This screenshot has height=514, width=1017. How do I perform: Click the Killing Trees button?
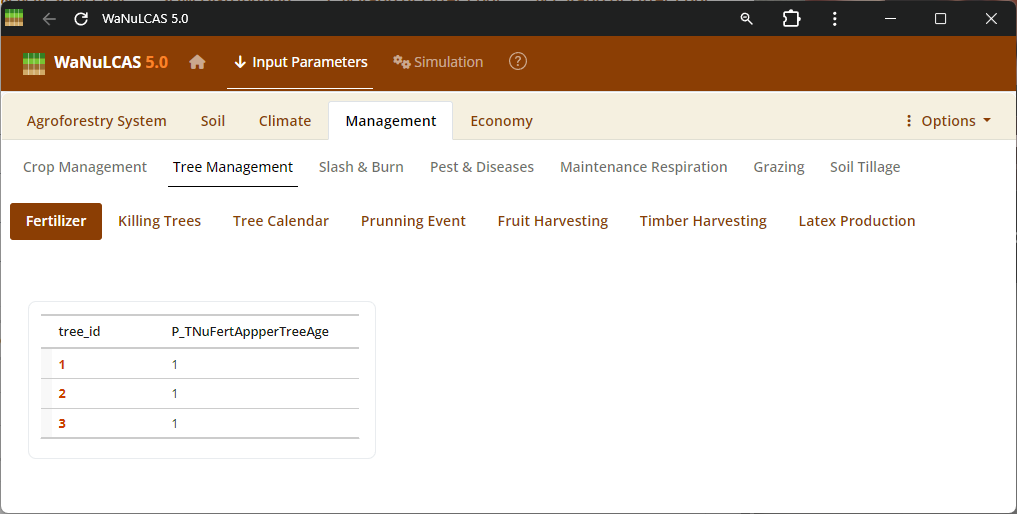159,221
